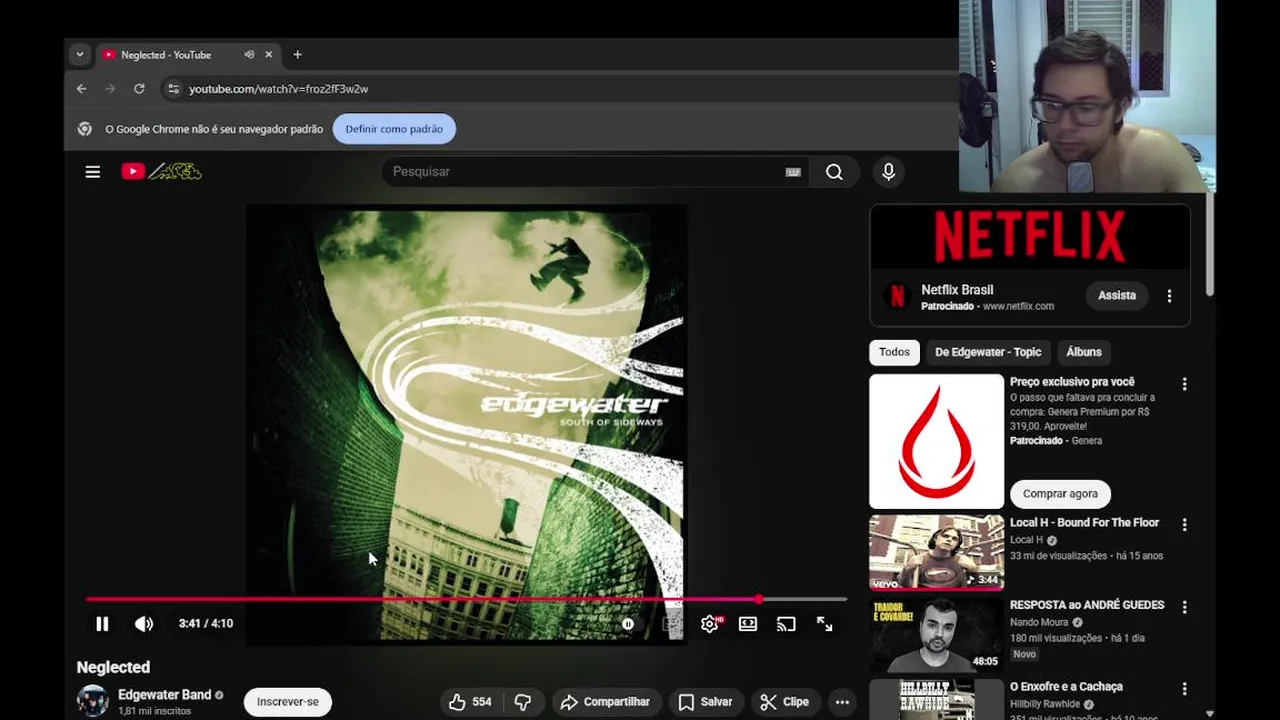This screenshot has height=720, width=1280.
Task: Open options for RESPOSTA ao ANDRÉ GUEDES
Action: 1185,607
